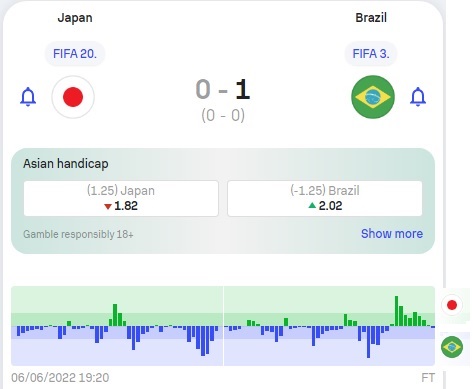Screen dimensions: 473x389
Task: Click the Asian handicap heading
Action: pyautogui.click(x=66, y=164)
